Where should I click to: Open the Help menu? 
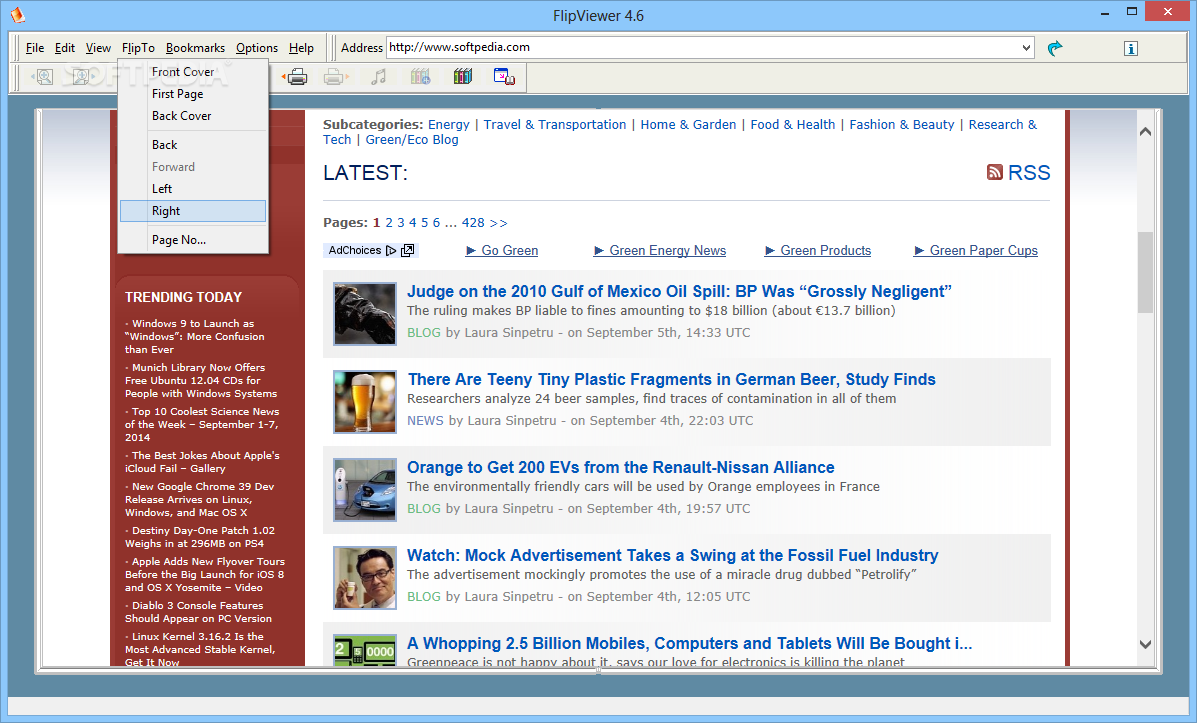click(301, 47)
